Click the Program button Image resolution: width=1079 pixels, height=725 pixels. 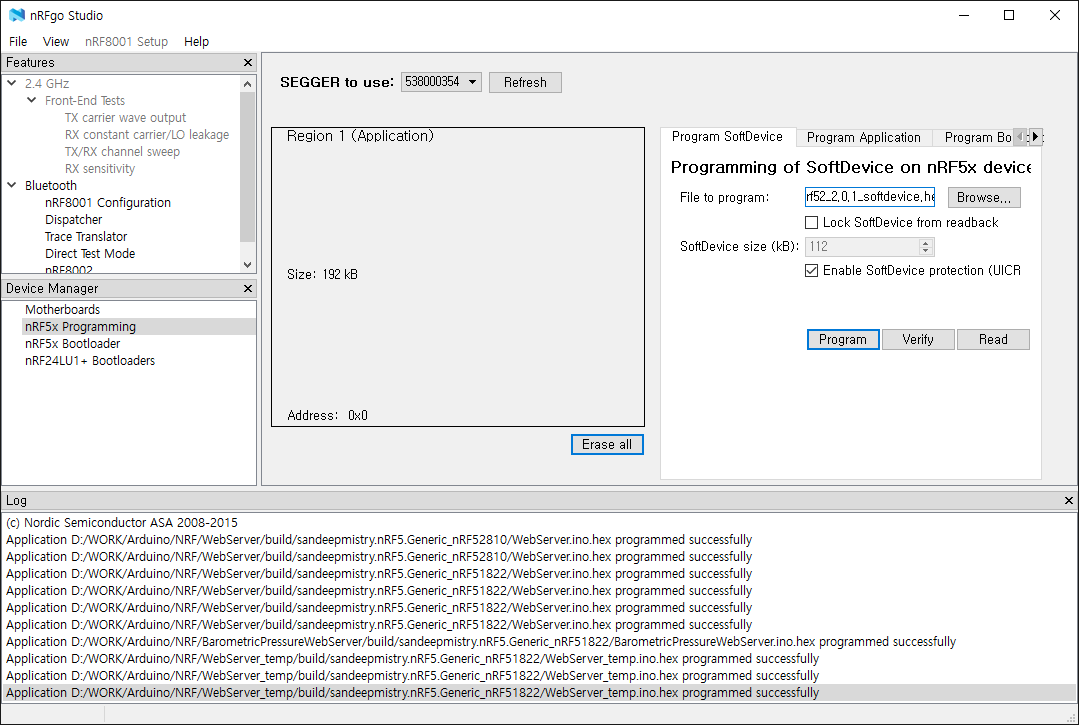click(x=843, y=339)
